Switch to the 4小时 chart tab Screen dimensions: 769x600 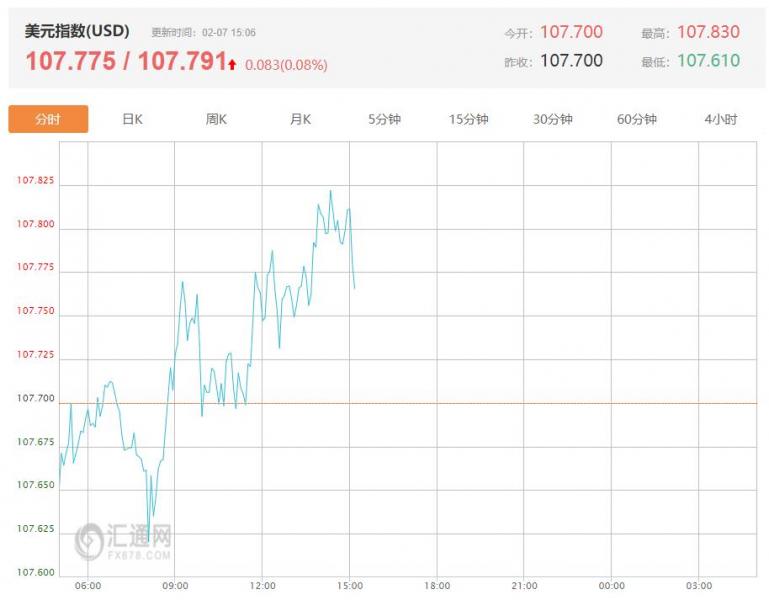720,119
